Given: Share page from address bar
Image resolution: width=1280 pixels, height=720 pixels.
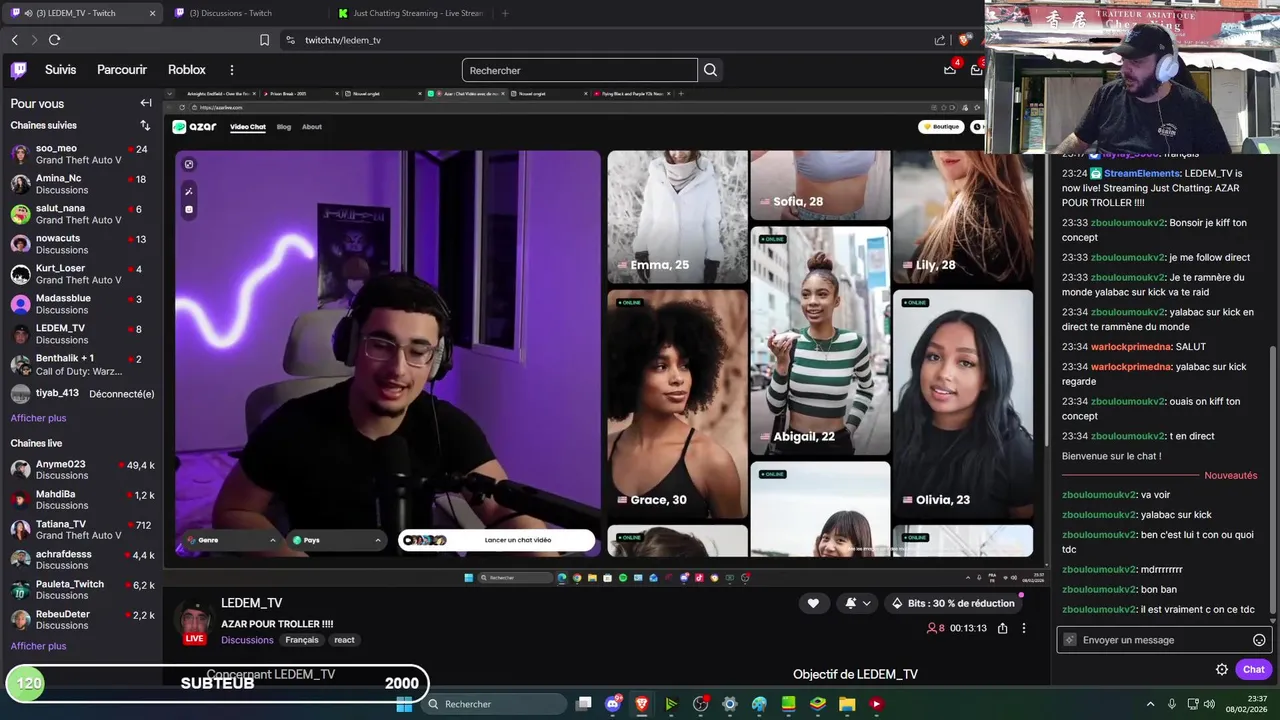Looking at the screenshot, I should (940, 40).
